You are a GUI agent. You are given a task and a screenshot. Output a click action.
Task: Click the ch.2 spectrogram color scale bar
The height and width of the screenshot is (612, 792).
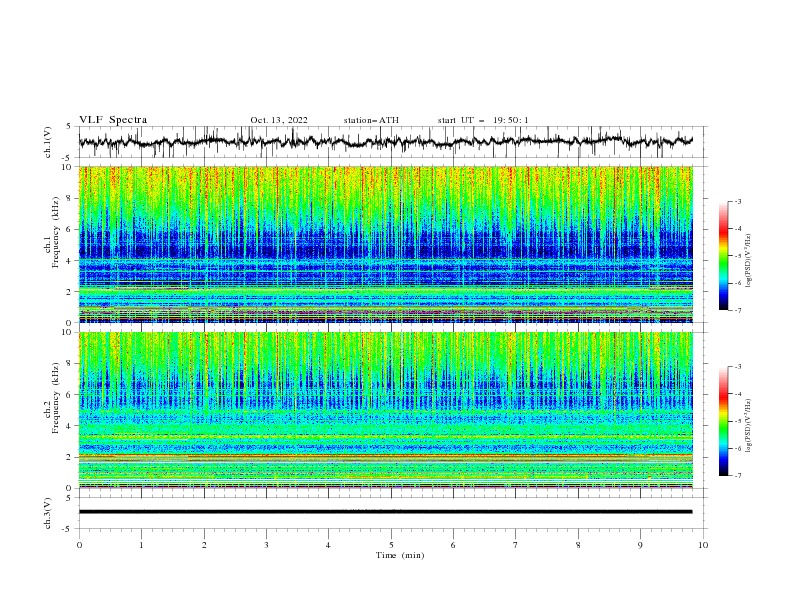pos(723,421)
